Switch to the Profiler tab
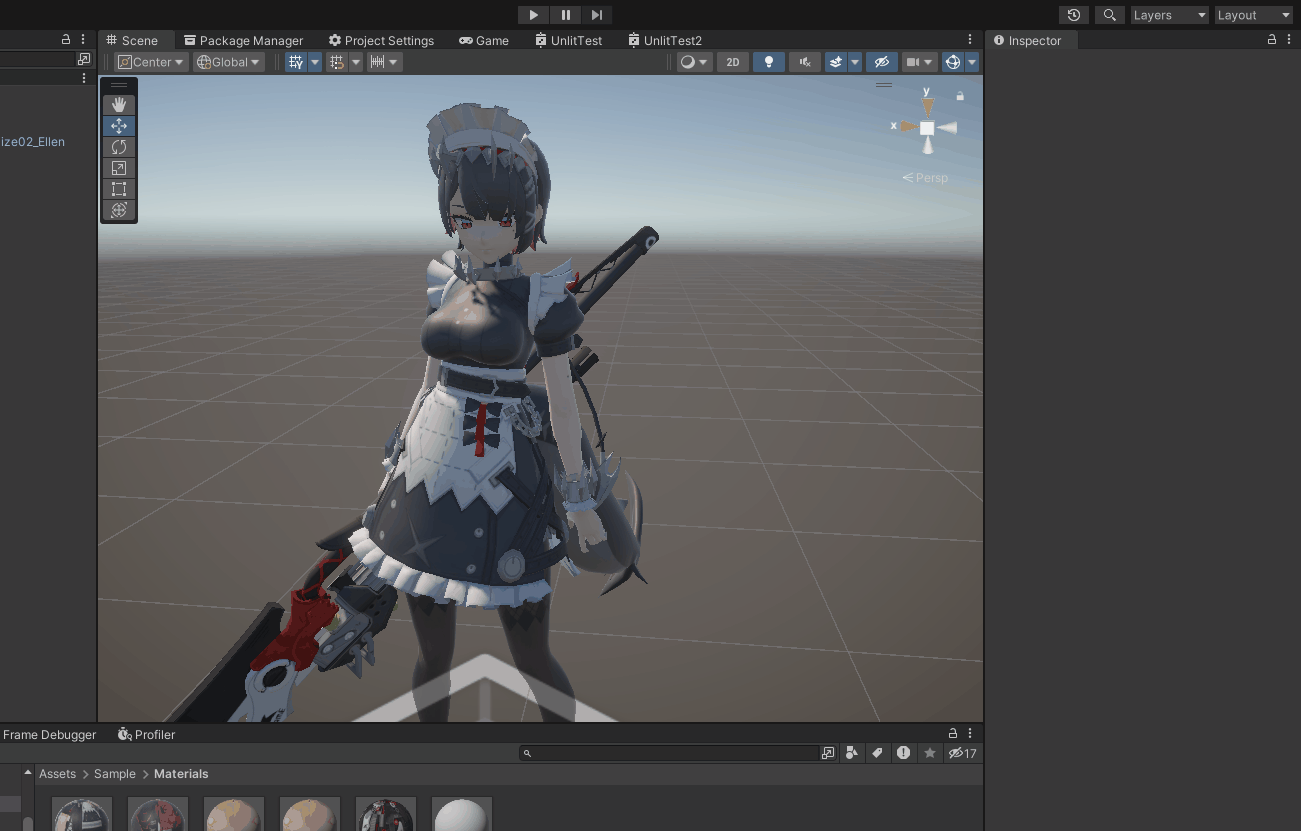The height and width of the screenshot is (831, 1301). (147, 734)
